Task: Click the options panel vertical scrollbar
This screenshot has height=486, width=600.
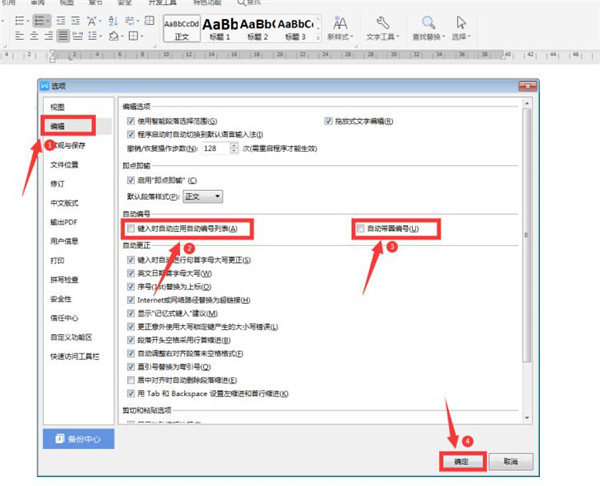Action: coord(527,250)
